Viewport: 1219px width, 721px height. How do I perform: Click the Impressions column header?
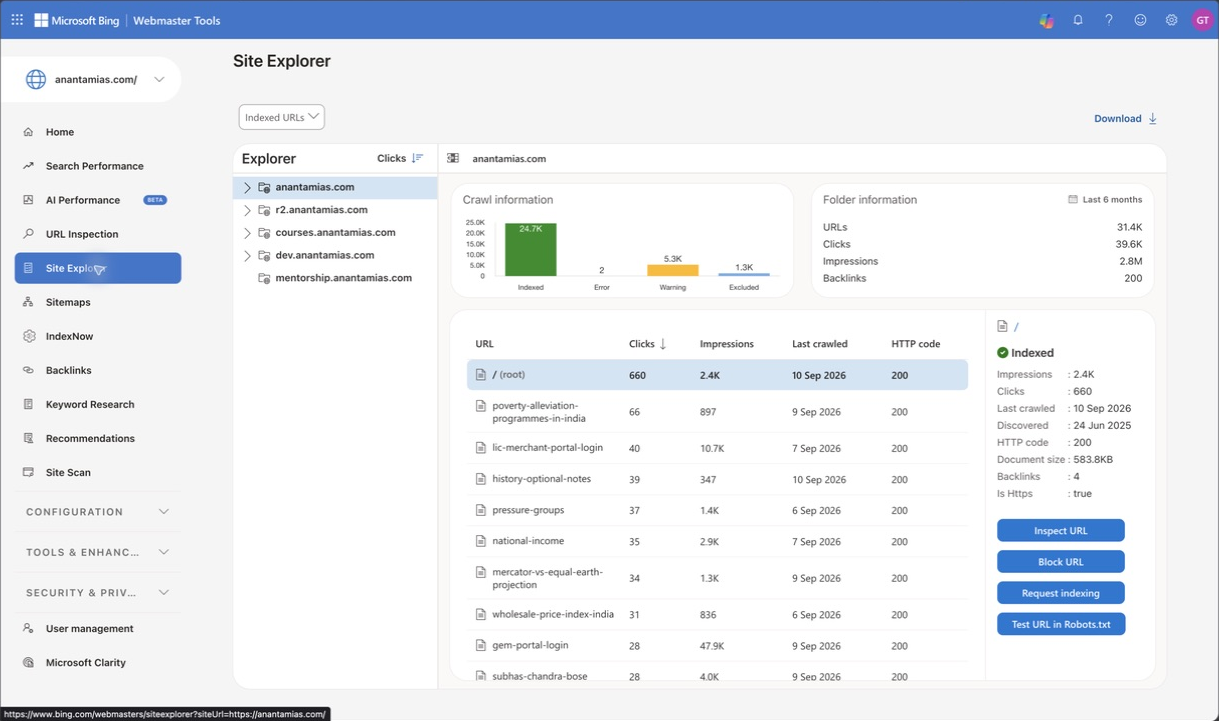[727, 344]
